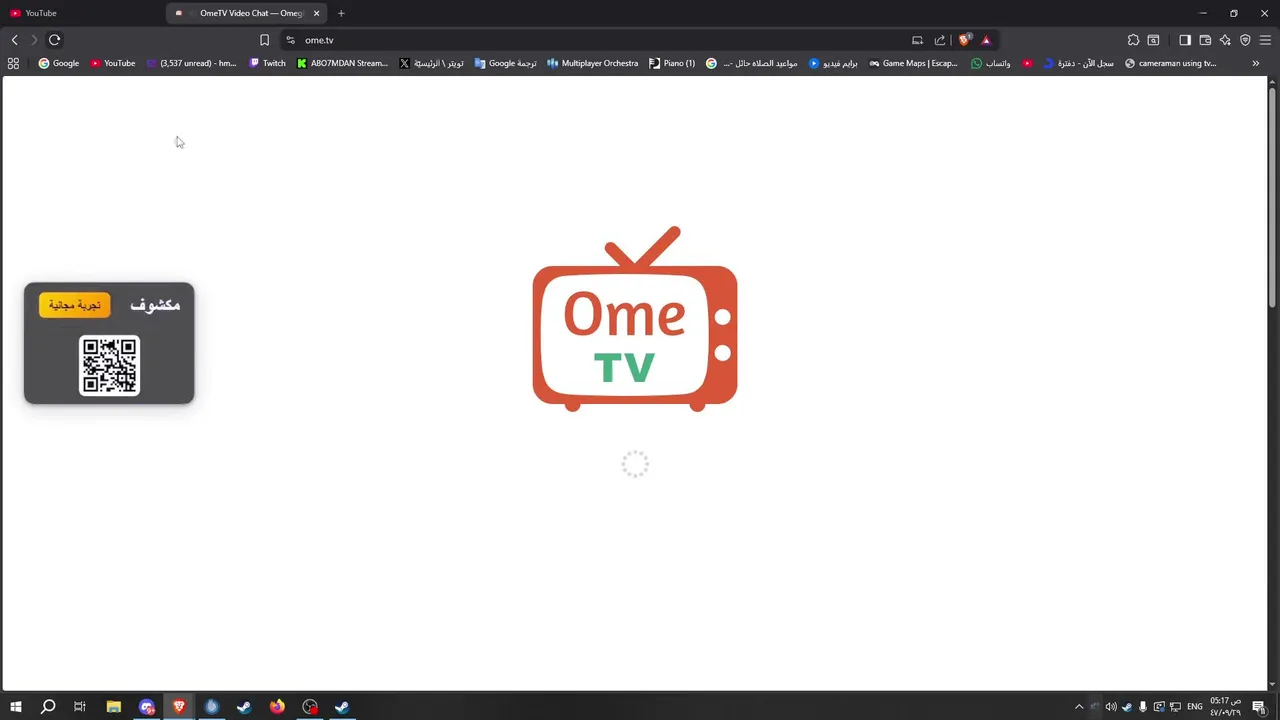
Task: Open the Windows Start menu
Action: pyautogui.click(x=15, y=707)
